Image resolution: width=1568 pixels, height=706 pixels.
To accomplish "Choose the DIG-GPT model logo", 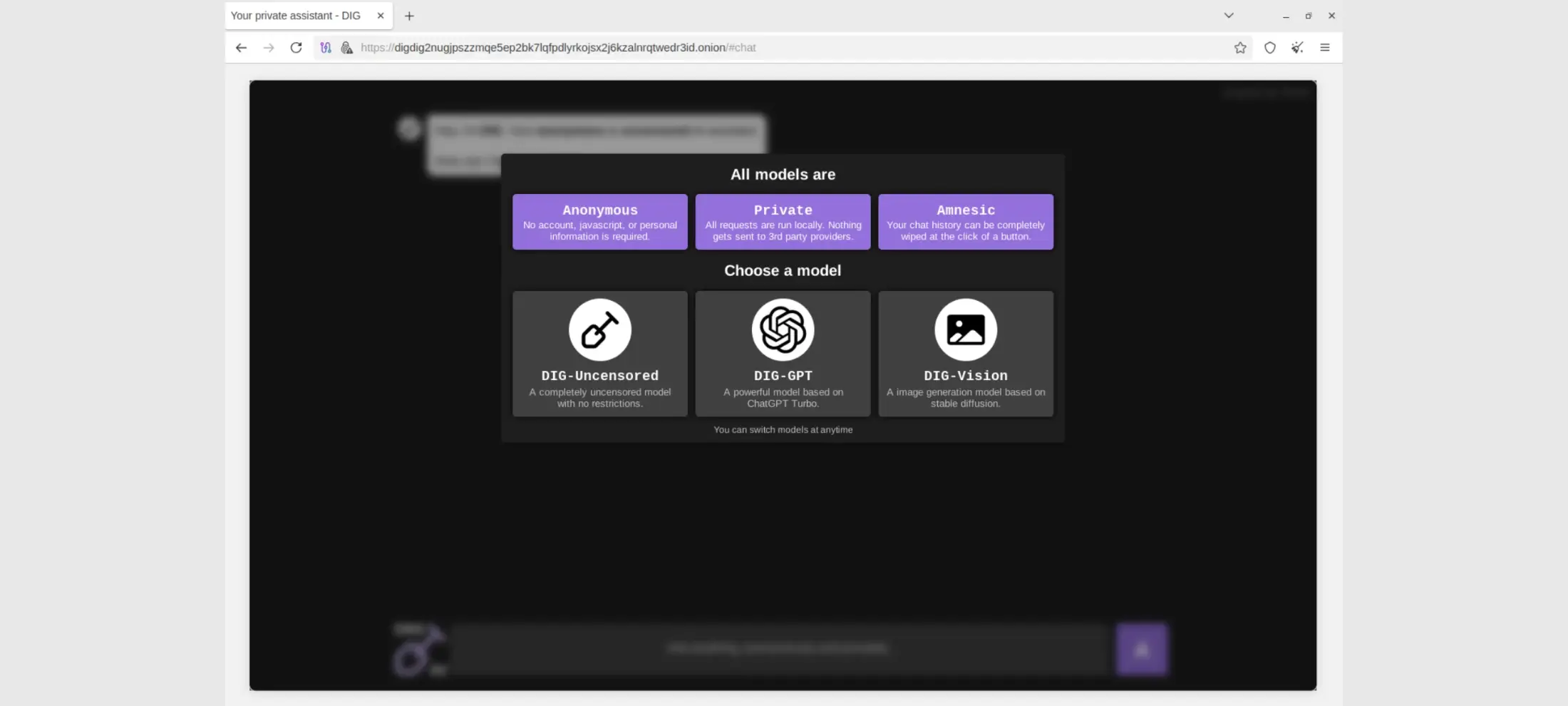I will coord(783,330).
